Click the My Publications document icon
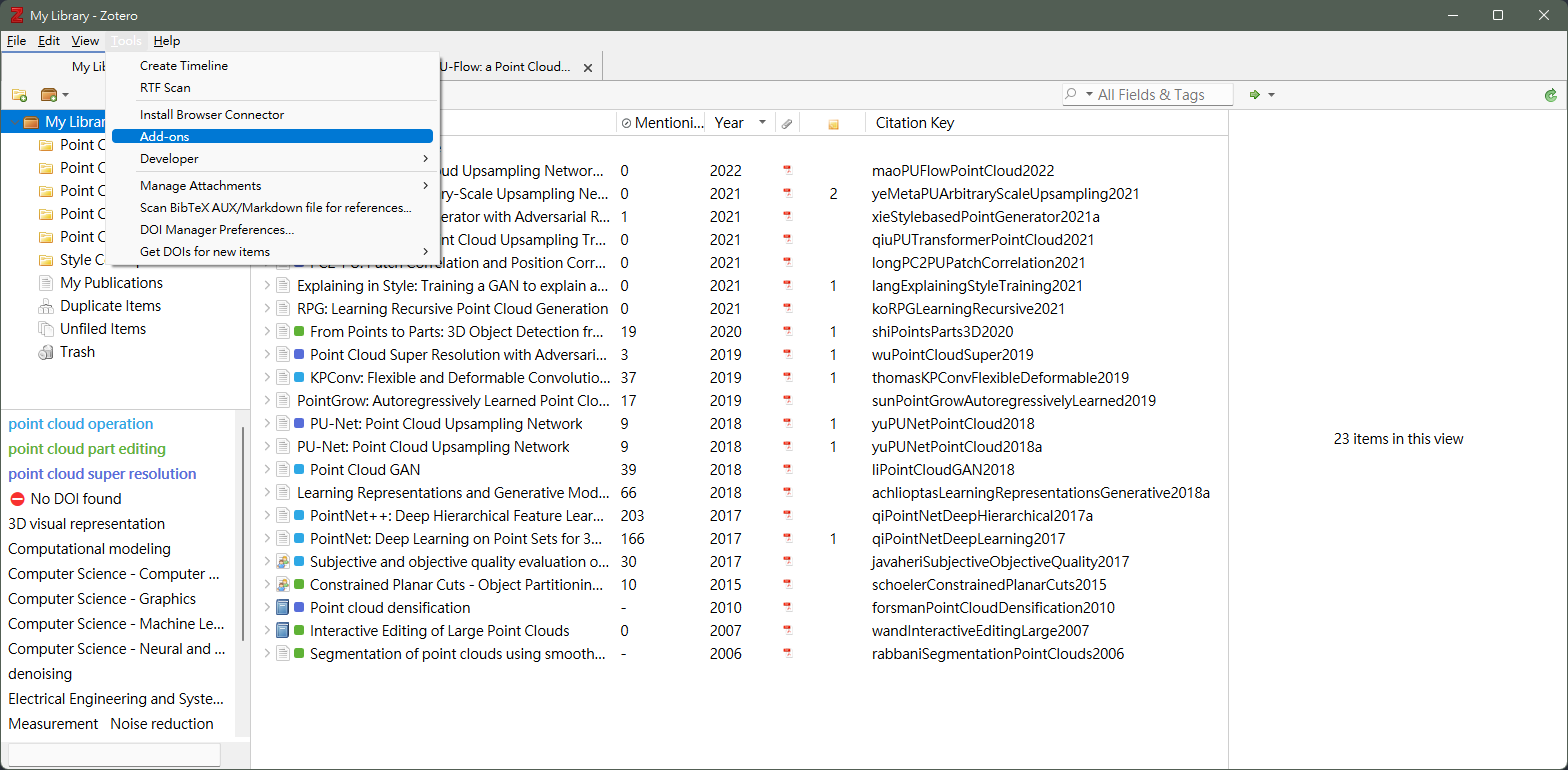The width and height of the screenshot is (1568, 770). 45,283
